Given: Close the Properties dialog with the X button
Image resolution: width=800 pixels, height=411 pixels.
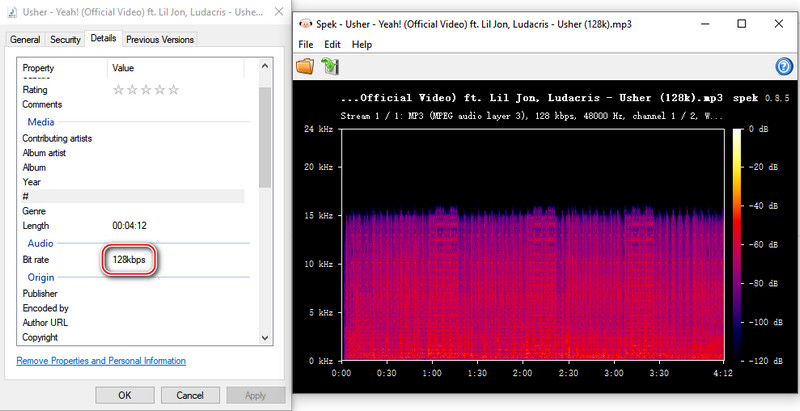Looking at the screenshot, I should tap(279, 11).
